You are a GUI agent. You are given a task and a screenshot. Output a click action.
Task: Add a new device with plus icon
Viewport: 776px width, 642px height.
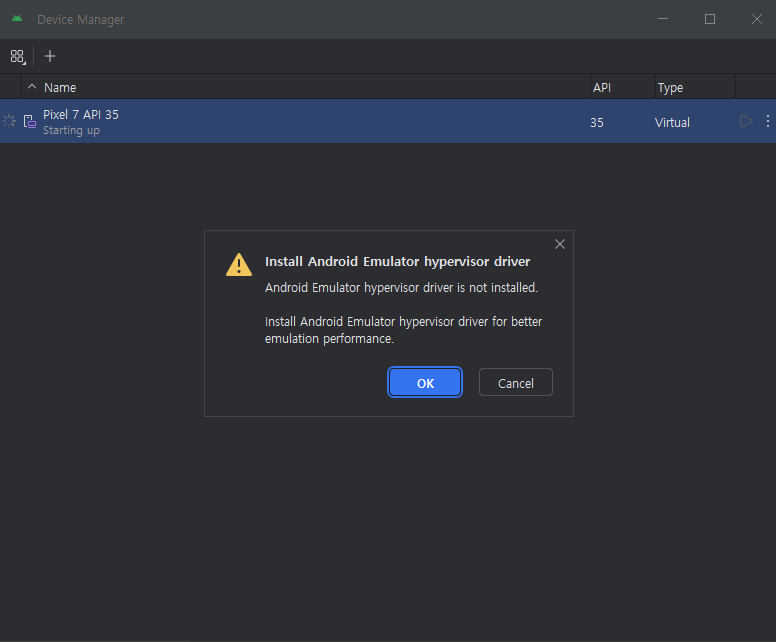coord(49,56)
